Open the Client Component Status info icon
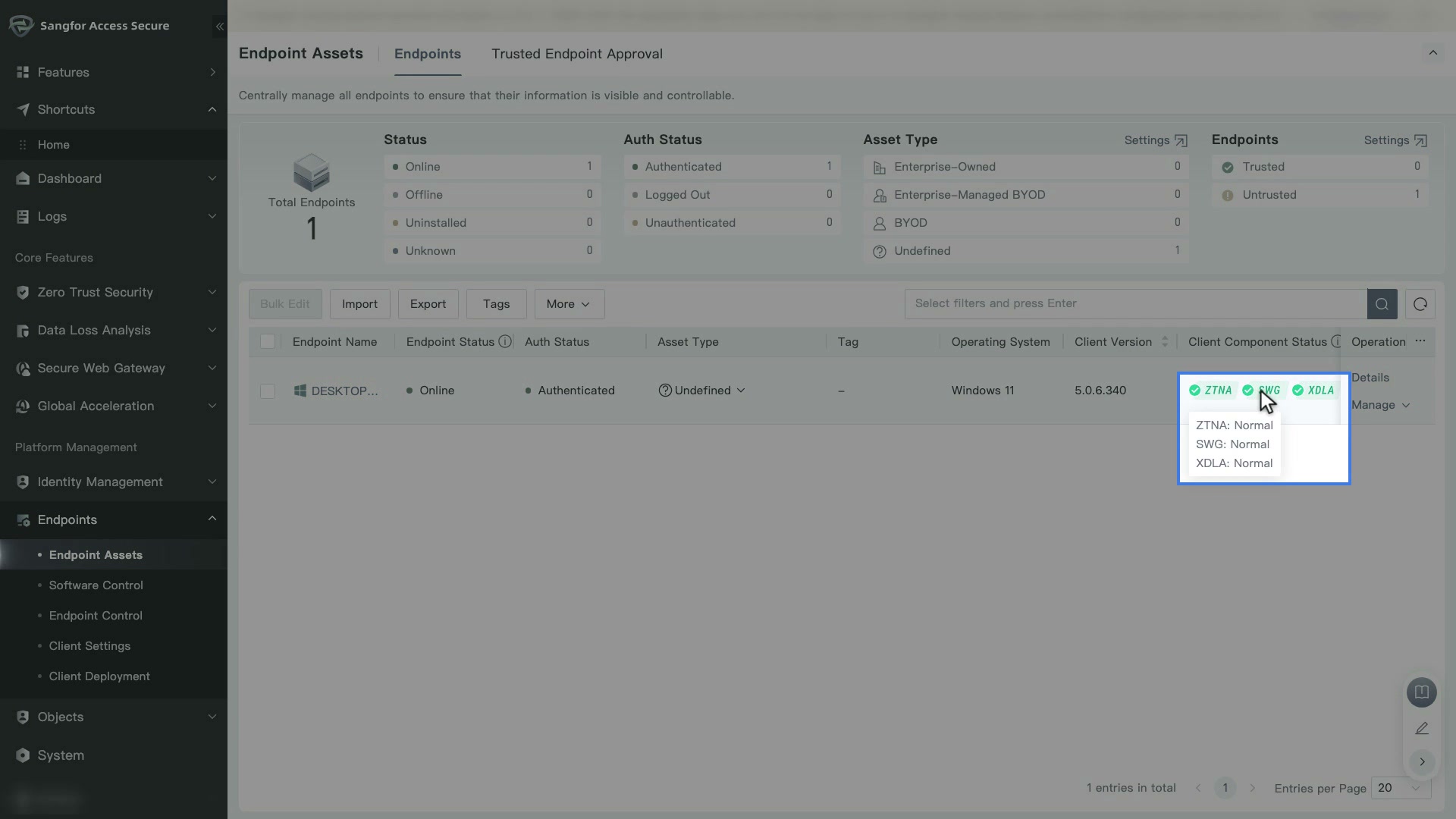The height and width of the screenshot is (819, 1456). pyautogui.click(x=1336, y=342)
